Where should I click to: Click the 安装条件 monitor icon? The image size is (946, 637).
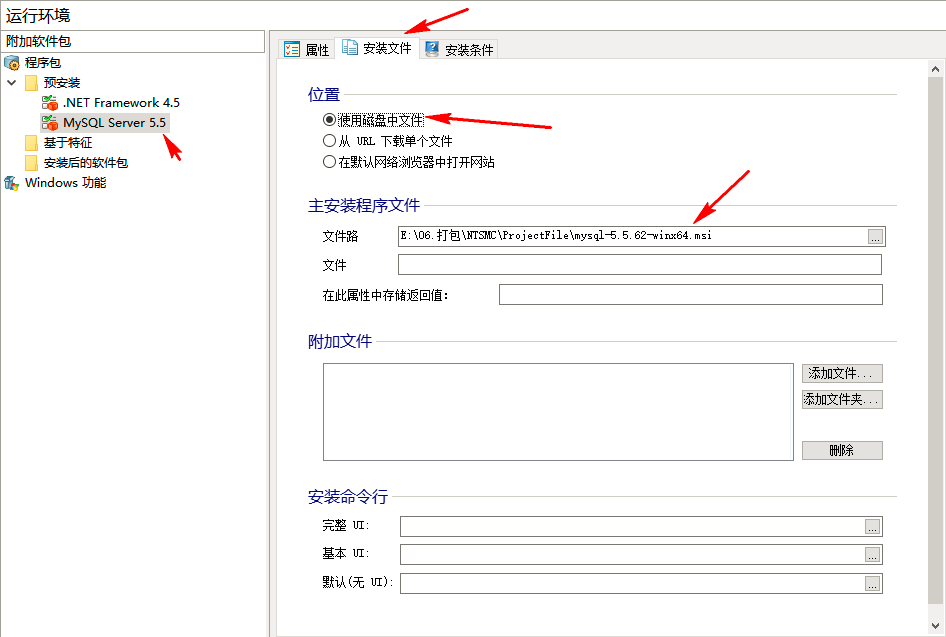(434, 48)
